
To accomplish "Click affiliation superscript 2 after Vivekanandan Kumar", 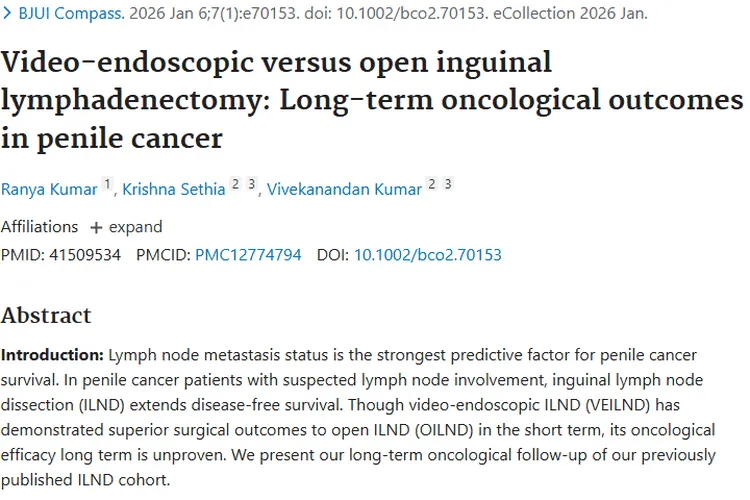I will tap(431, 185).
